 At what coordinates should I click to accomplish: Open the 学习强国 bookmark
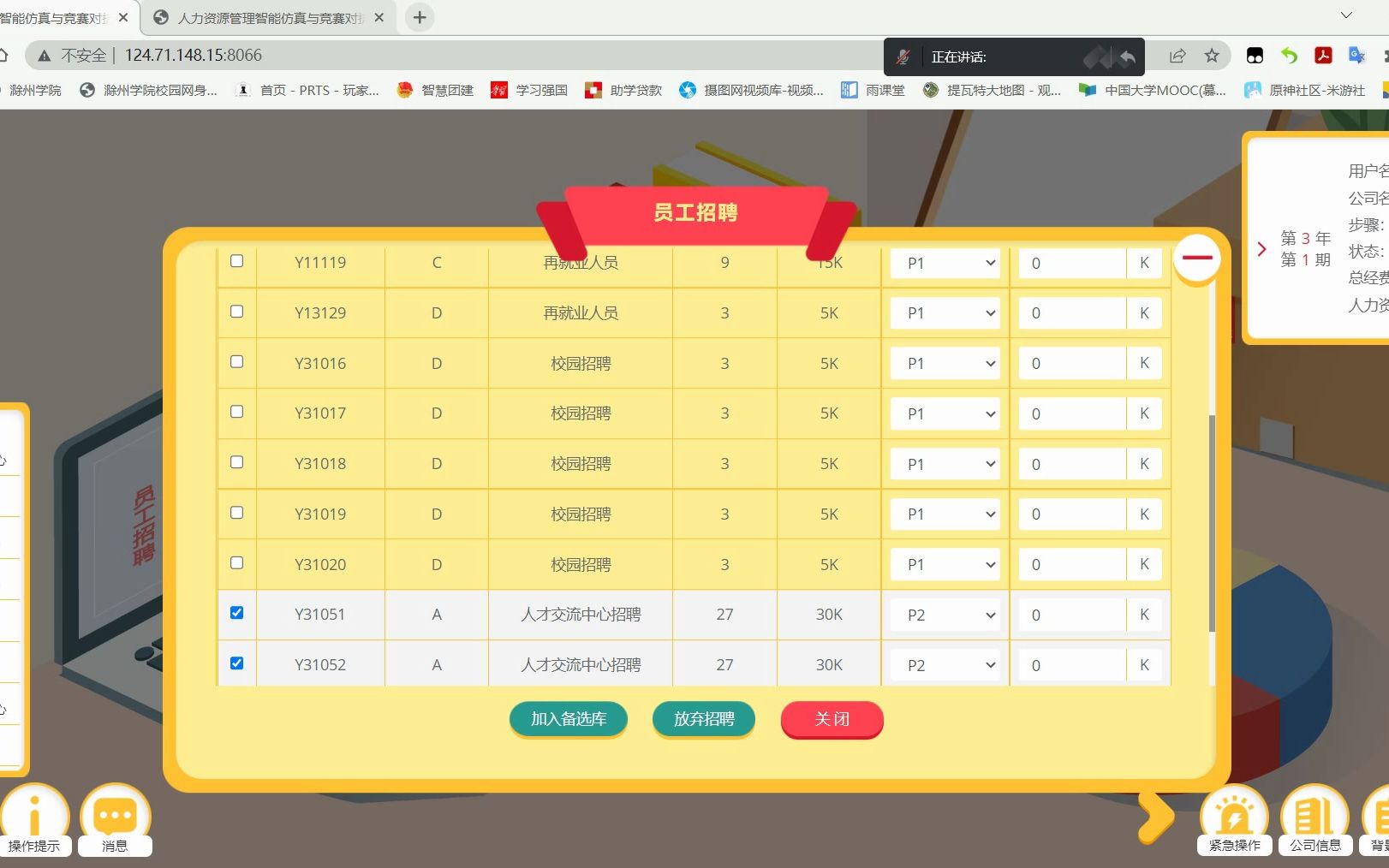[529, 90]
